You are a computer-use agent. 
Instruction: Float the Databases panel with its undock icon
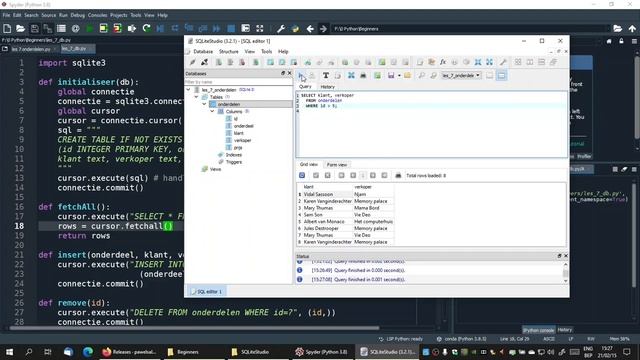click(283, 73)
